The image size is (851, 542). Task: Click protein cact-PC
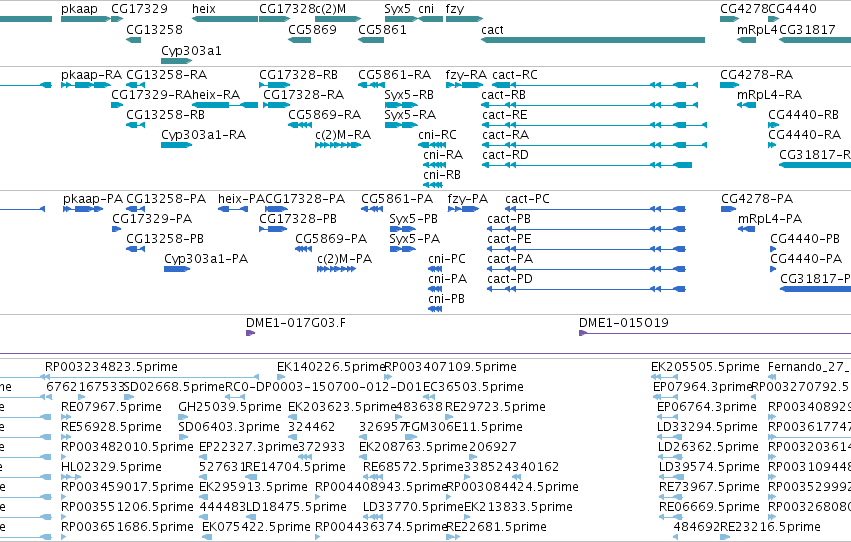[528, 199]
